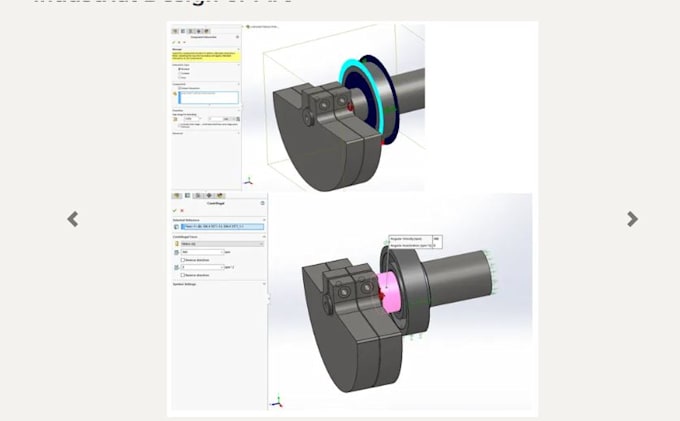Click selected reference face box in Centrifugal panel

(x=222, y=227)
